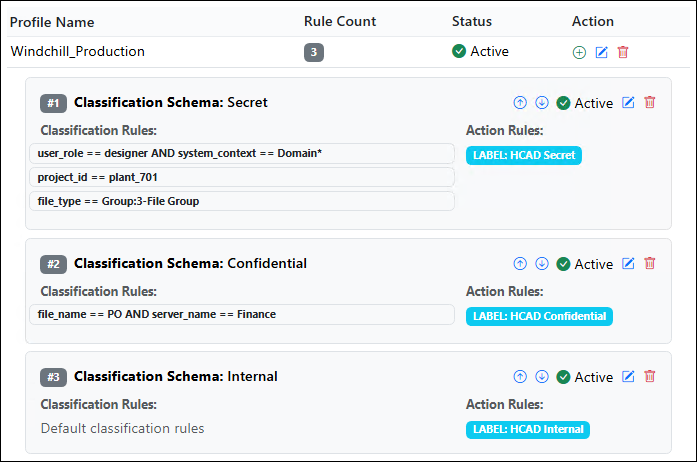Image resolution: width=697 pixels, height=462 pixels.
Task: Add a rule to Windchill_Production profile
Action: [x=579, y=52]
